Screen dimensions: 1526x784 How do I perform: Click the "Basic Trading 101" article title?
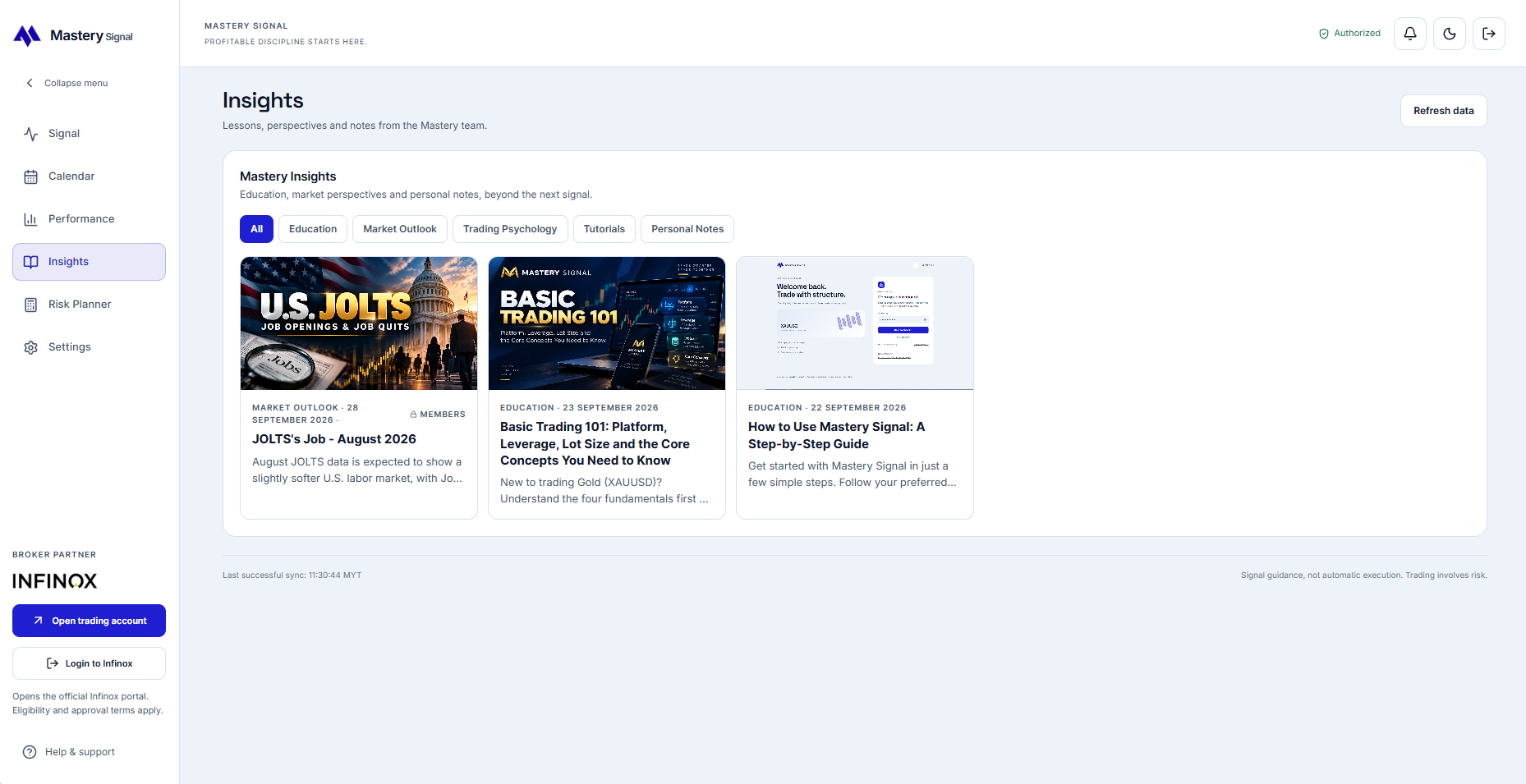coord(595,444)
